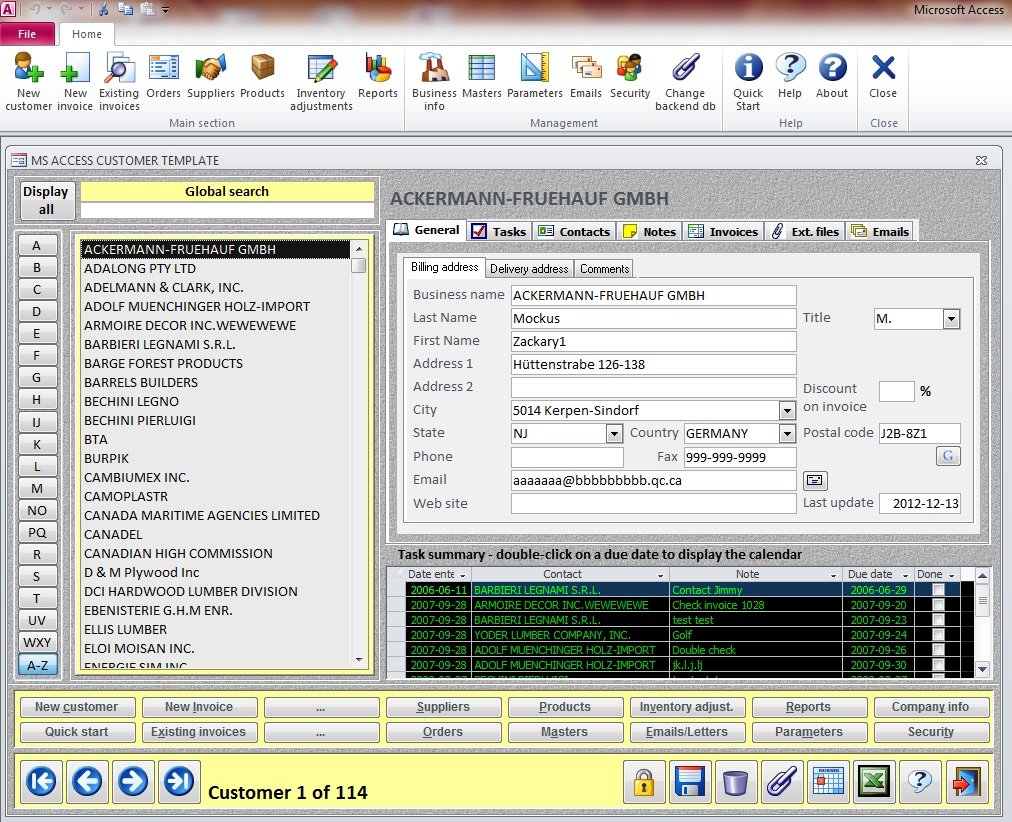1012x822 pixels.
Task: Jump to the last customer record
Action: pyautogui.click(x=179, y=781)
